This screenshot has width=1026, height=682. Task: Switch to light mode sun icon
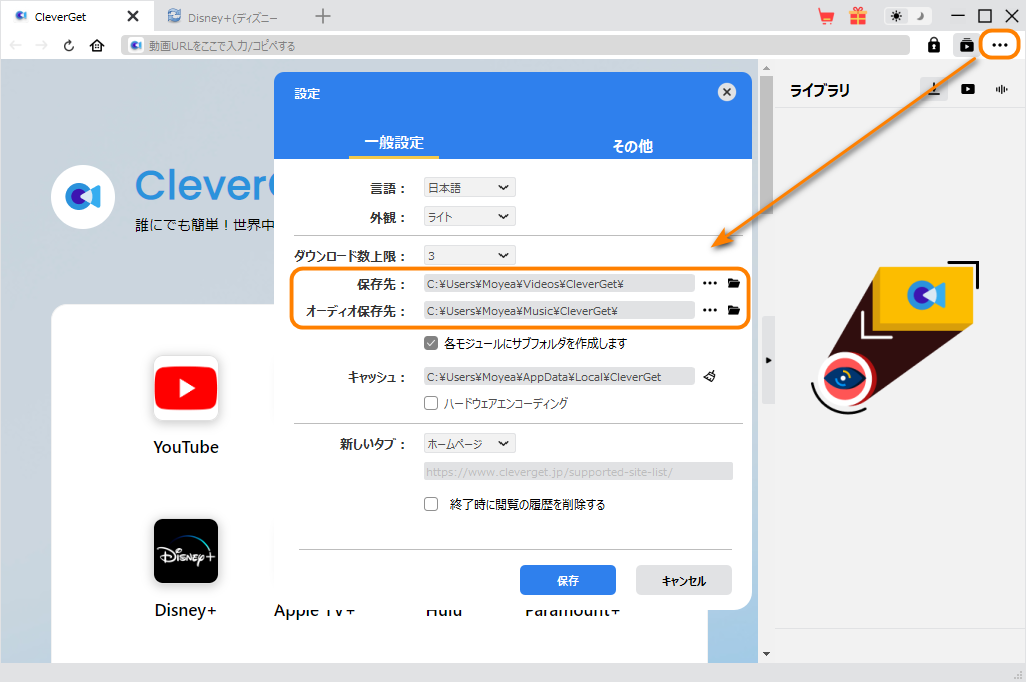[896, 16]
